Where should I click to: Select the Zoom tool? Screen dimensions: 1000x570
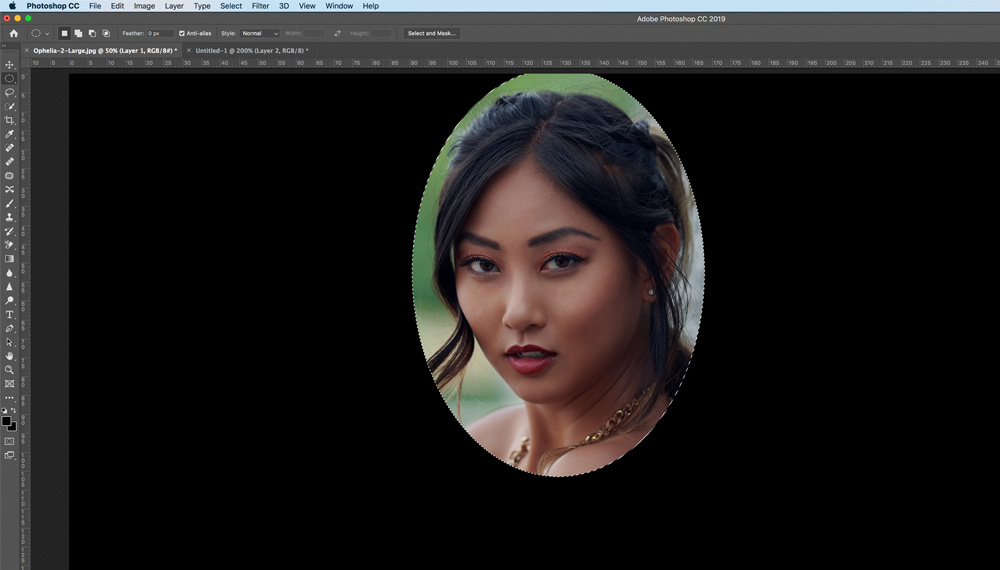click(10, 370)
